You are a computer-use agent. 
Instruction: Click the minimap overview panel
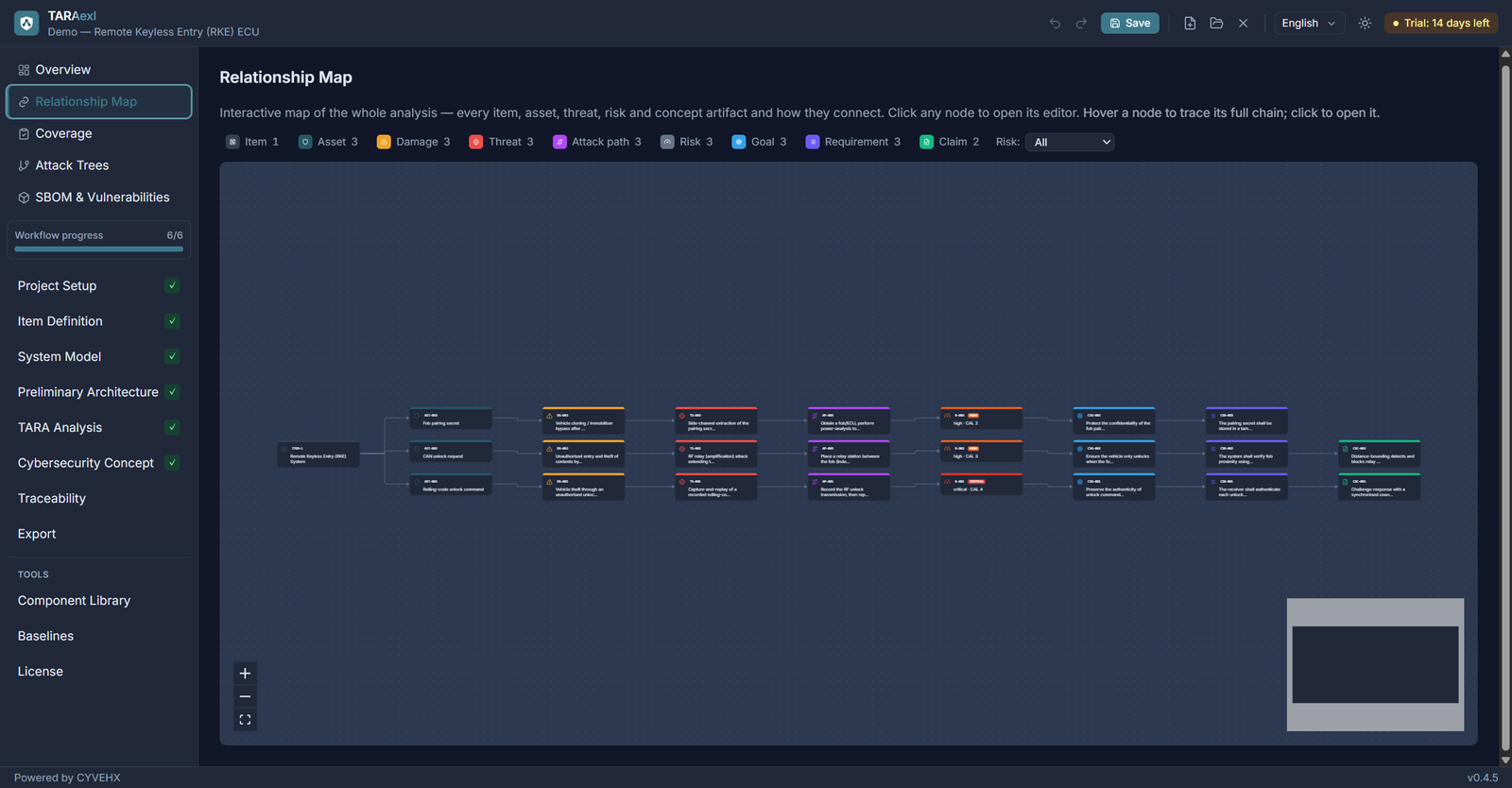(1375, 664)
